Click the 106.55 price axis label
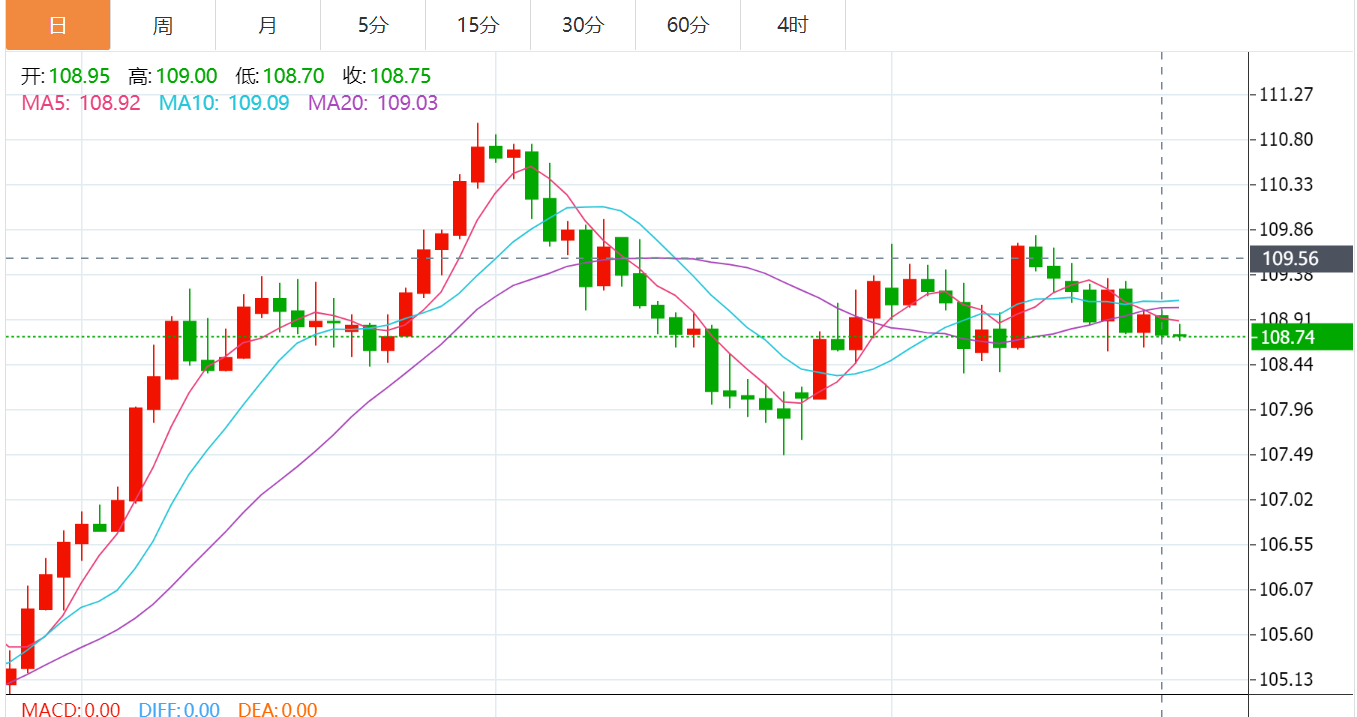 point(1286,545)
